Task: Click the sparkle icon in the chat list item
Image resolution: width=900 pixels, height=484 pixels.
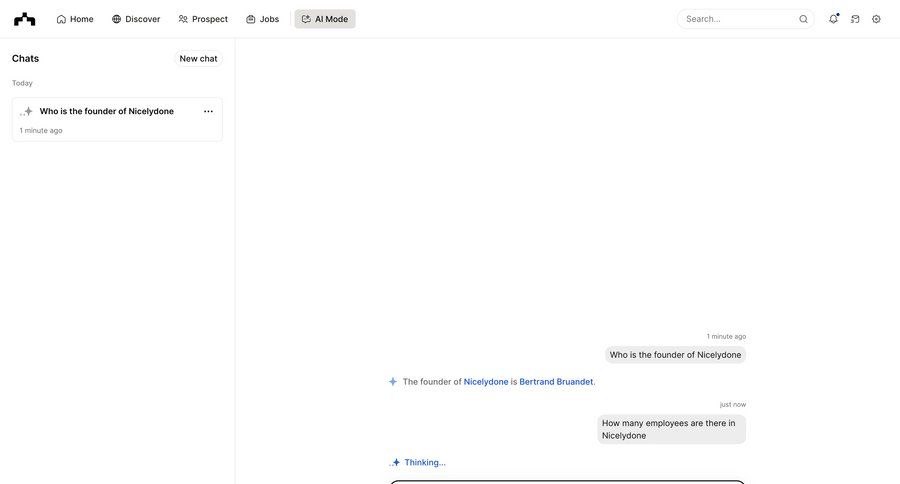Action: (26, 111)
